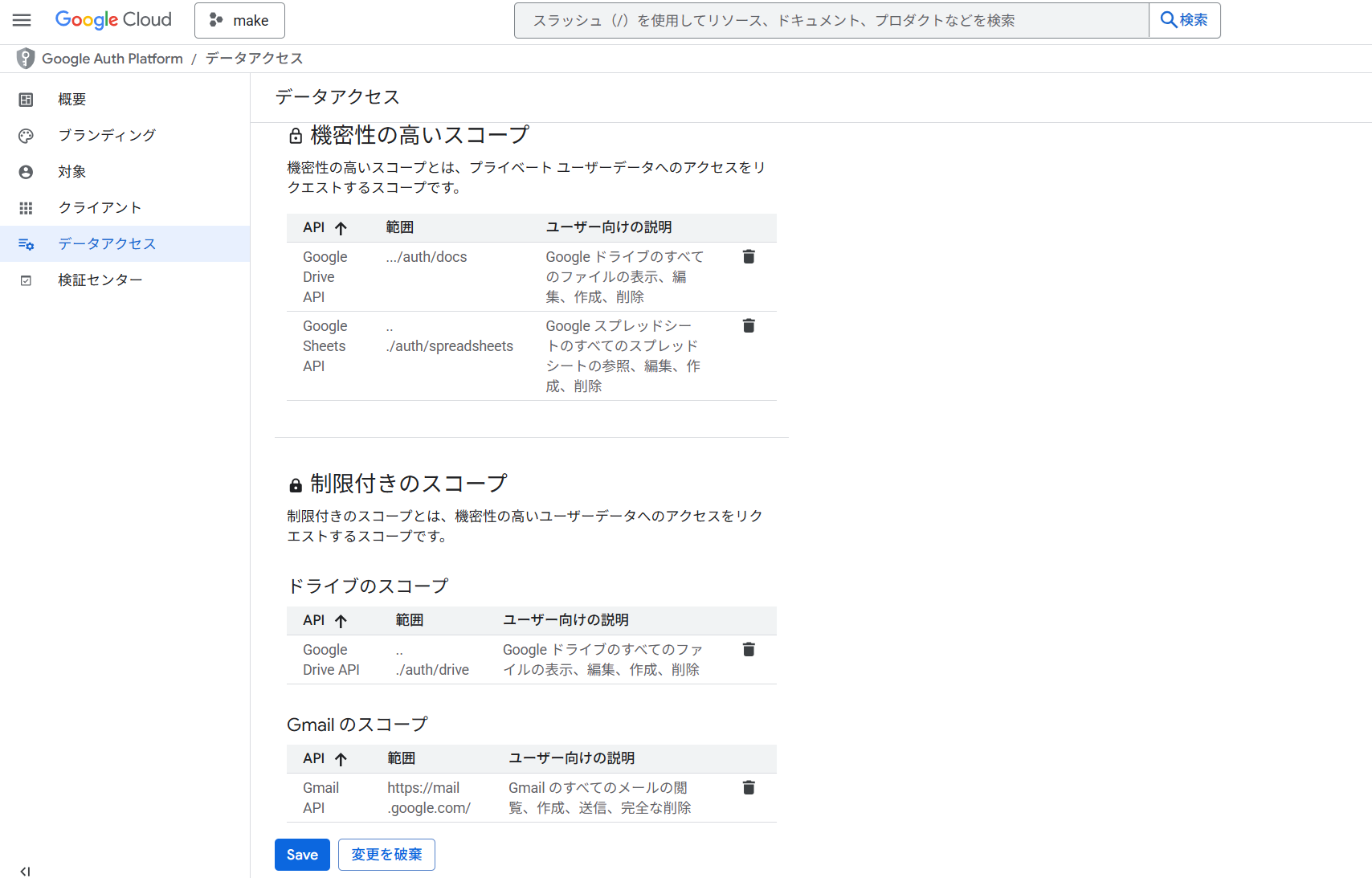Click the クライアント grid icon
The image size is (1372, 878).
[x=26, y=208]
